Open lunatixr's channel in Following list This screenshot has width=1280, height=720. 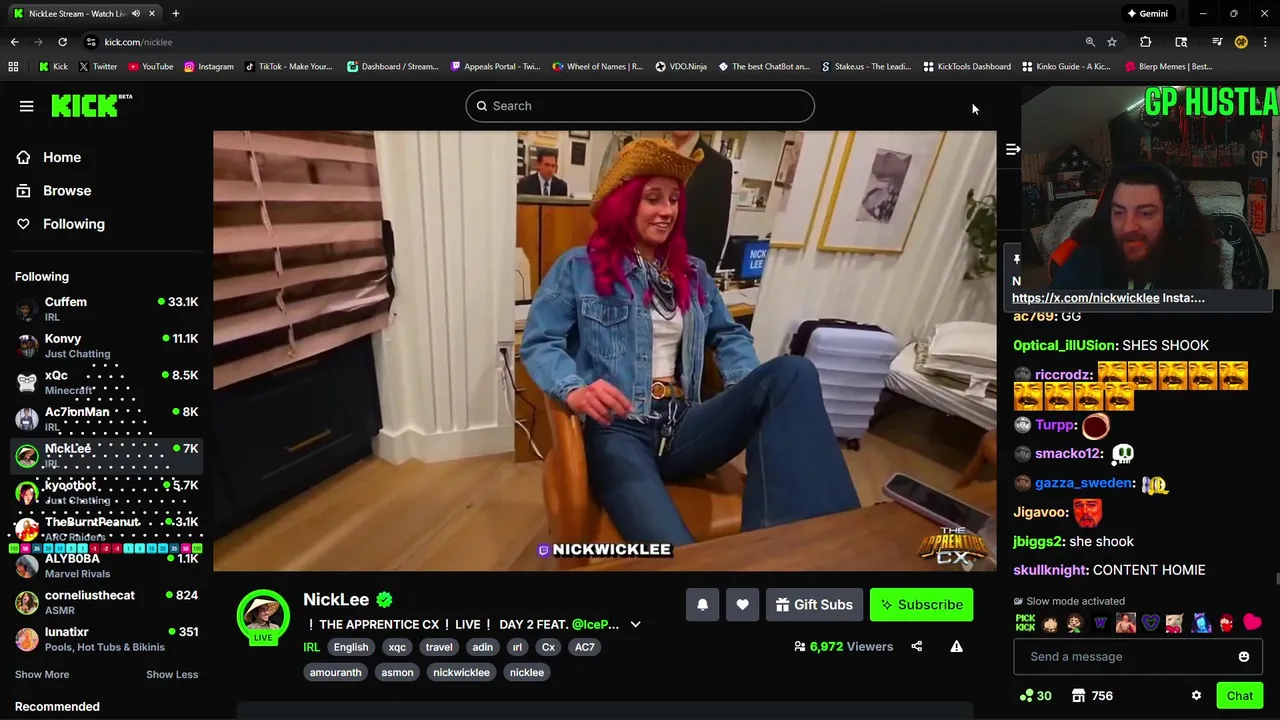pyautogui.click(x=106, y=639)
